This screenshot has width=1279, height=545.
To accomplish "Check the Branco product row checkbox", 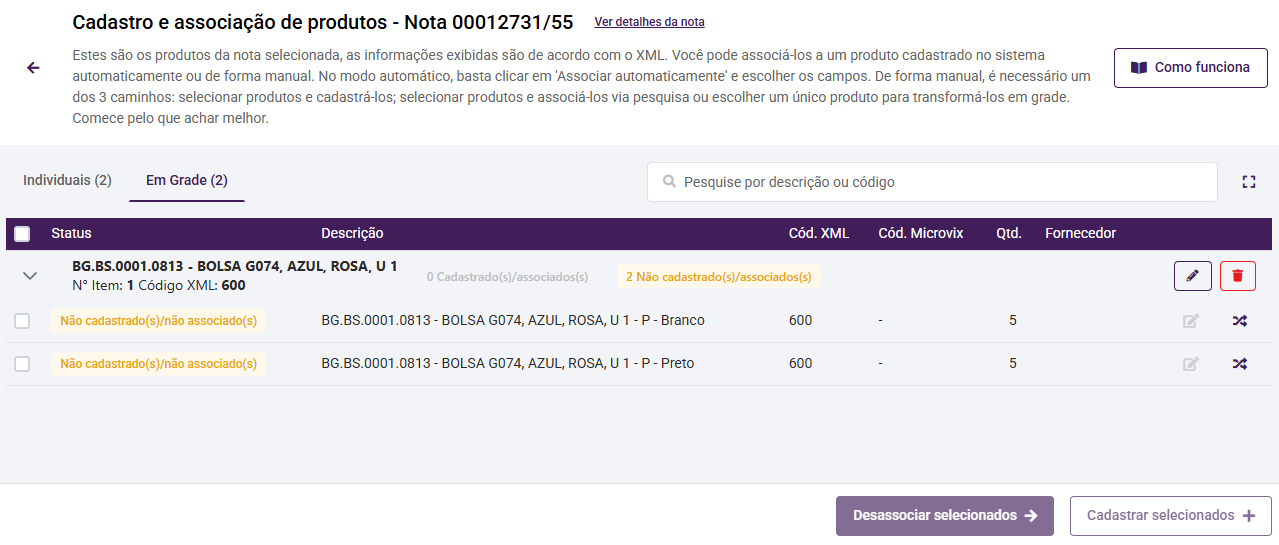I will [x=22, y=321].
